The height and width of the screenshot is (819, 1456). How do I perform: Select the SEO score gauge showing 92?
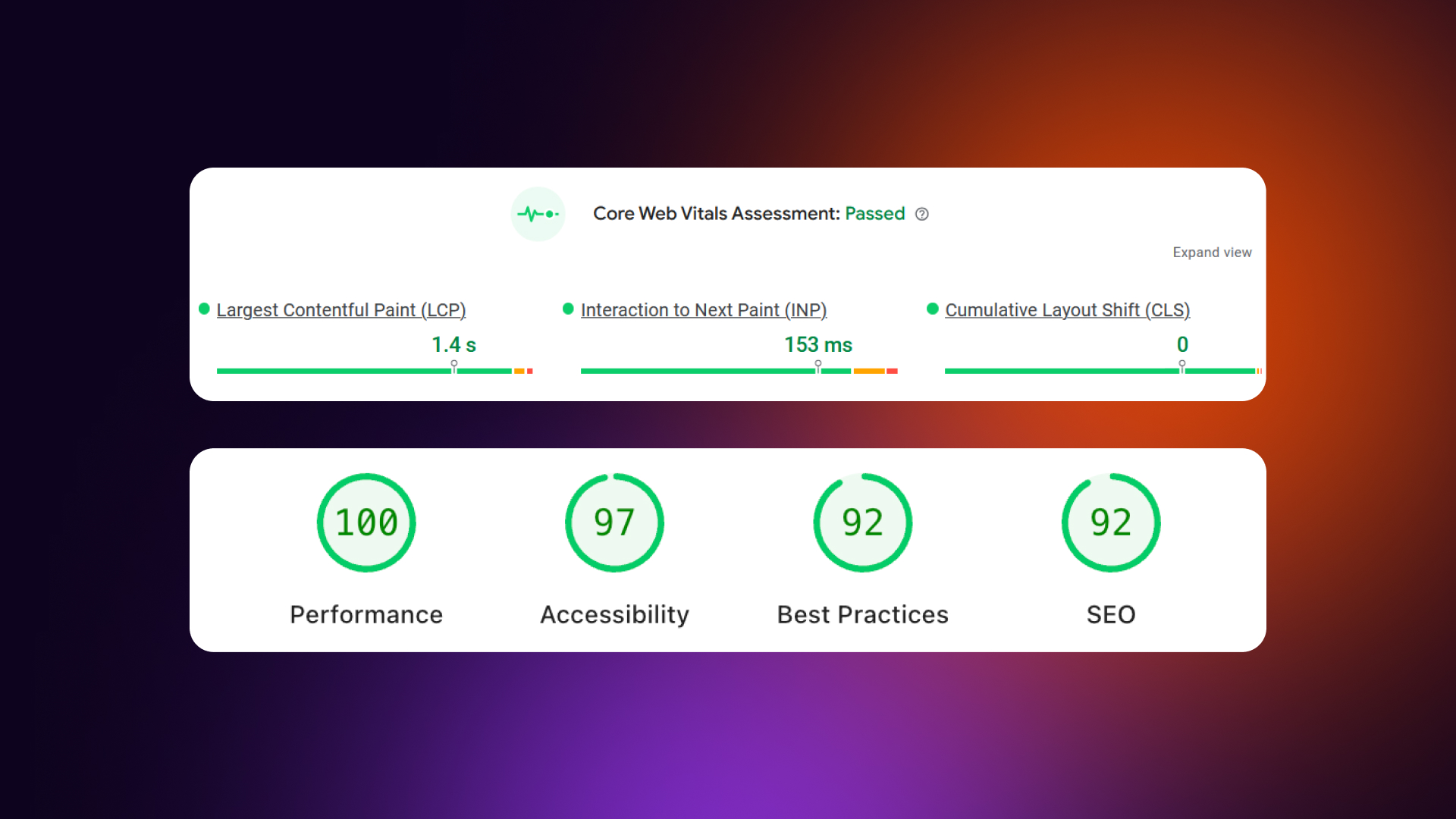1110,522
